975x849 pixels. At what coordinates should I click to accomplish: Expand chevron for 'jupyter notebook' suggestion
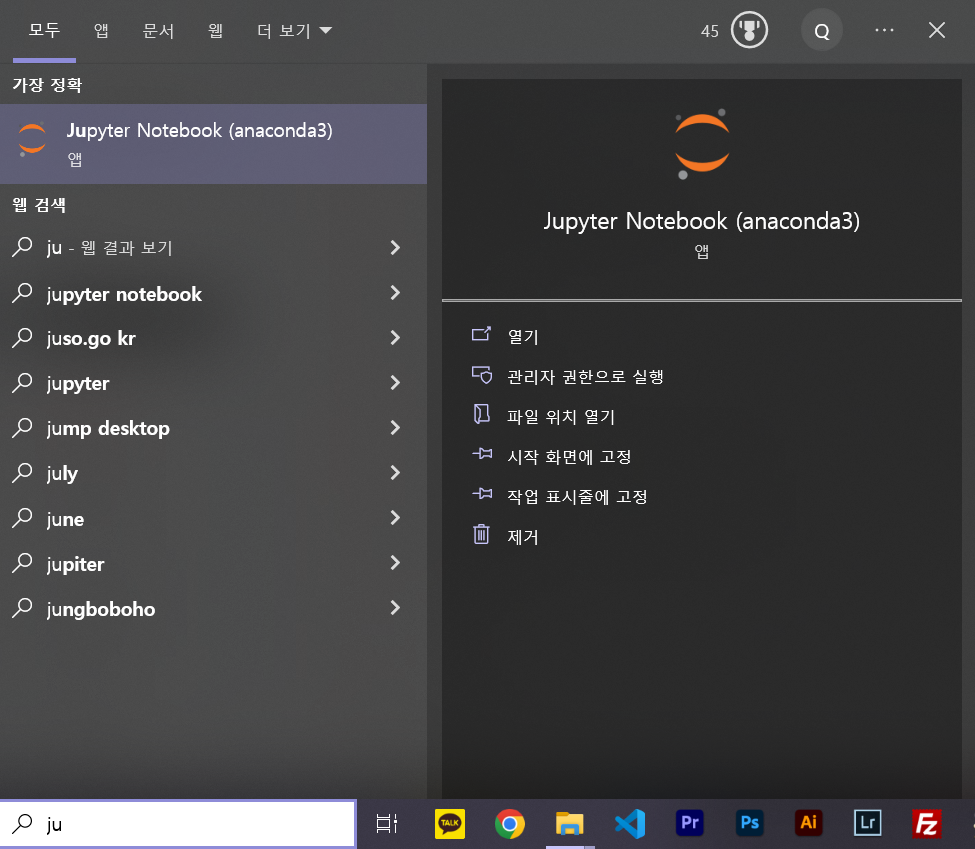[395, 292]
